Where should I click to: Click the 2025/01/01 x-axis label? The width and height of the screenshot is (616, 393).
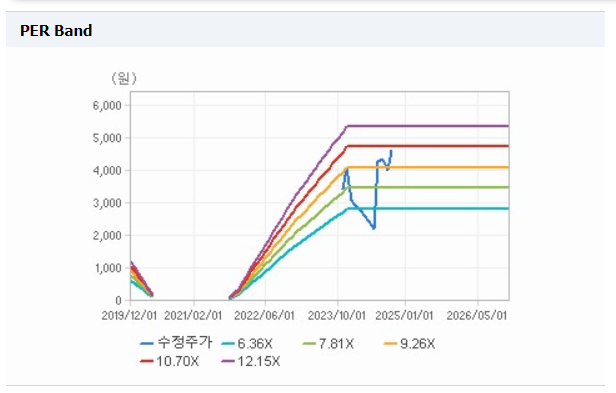[404, 316]
